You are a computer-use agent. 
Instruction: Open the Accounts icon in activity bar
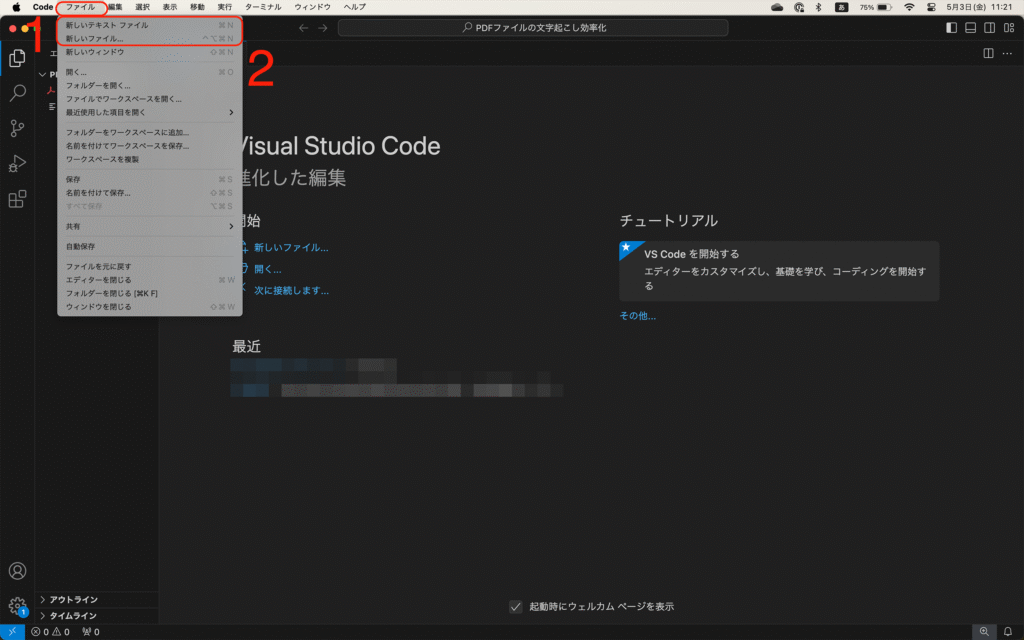click(x=18, y=571)
